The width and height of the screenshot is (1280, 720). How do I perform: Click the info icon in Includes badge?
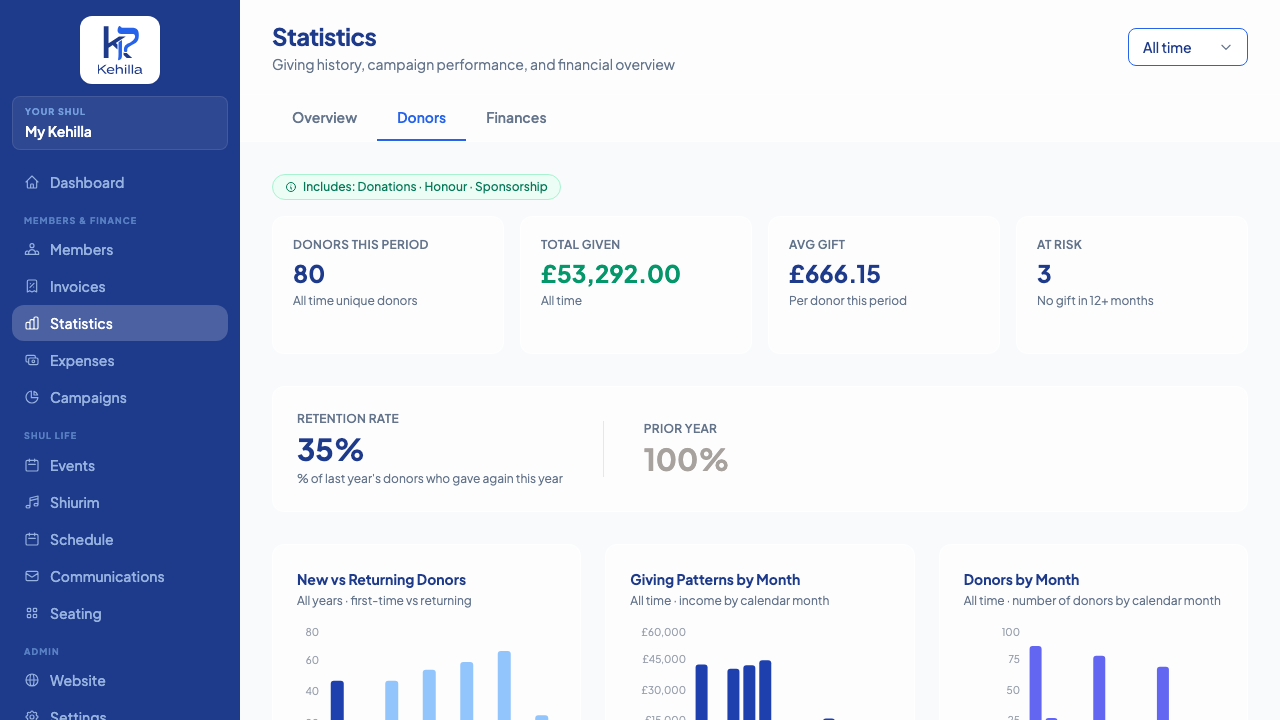[291, 187]
